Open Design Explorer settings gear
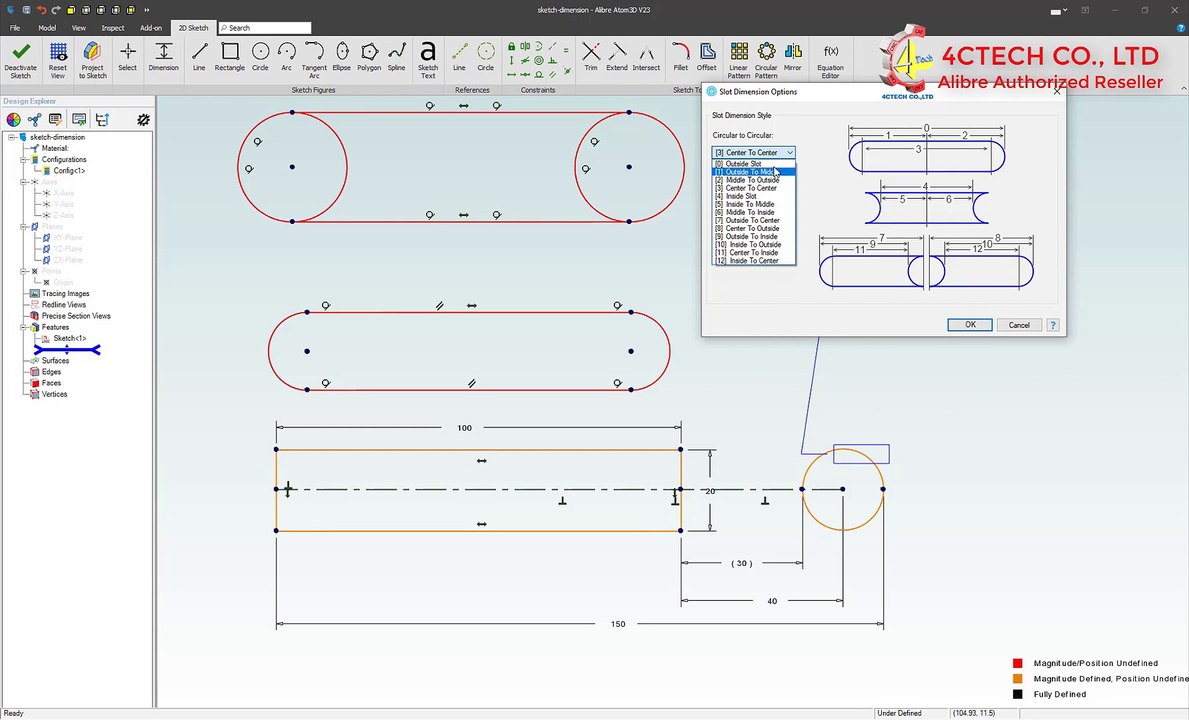Viewport: 1189px width, 720px height. pyautogui.click(x=143, y=120)
